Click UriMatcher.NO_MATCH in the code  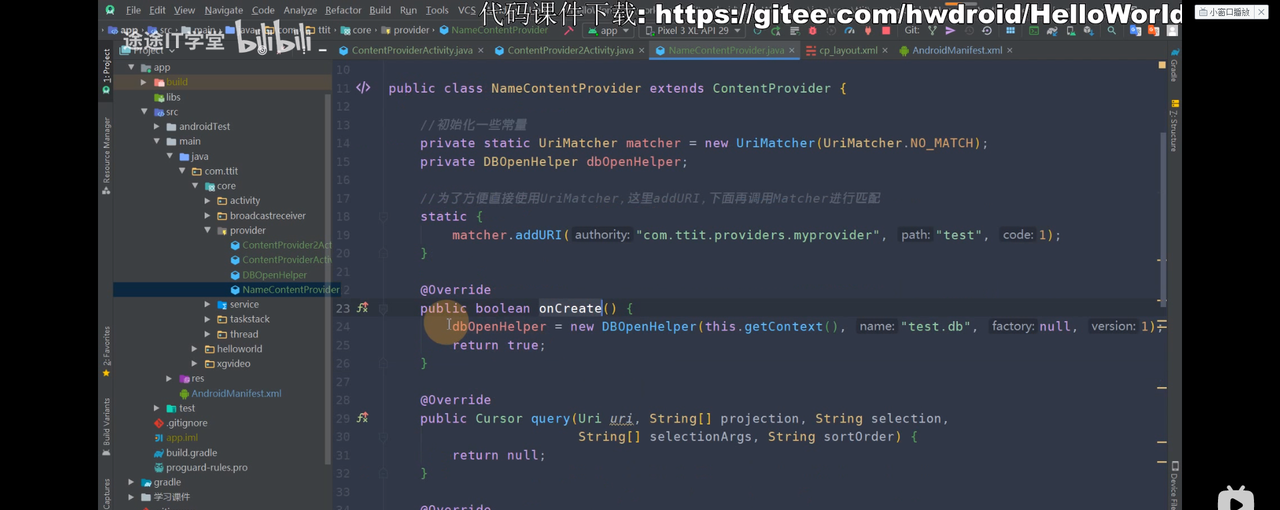point(898,143)
